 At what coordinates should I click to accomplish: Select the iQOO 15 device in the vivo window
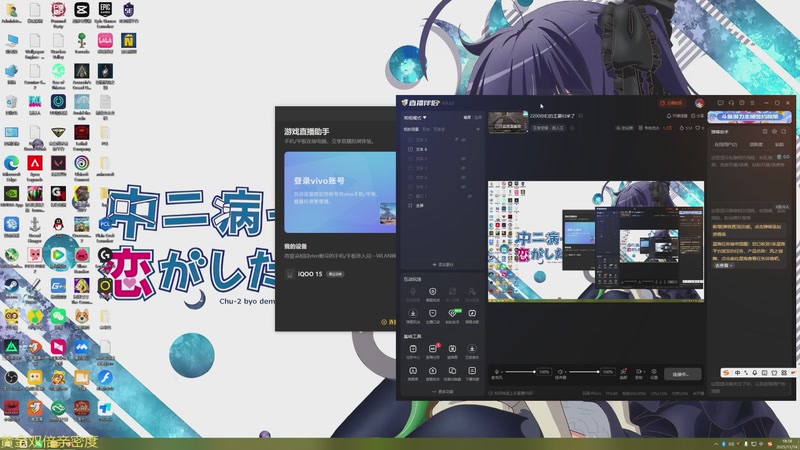pyautogui.click(x=315, y=274)
